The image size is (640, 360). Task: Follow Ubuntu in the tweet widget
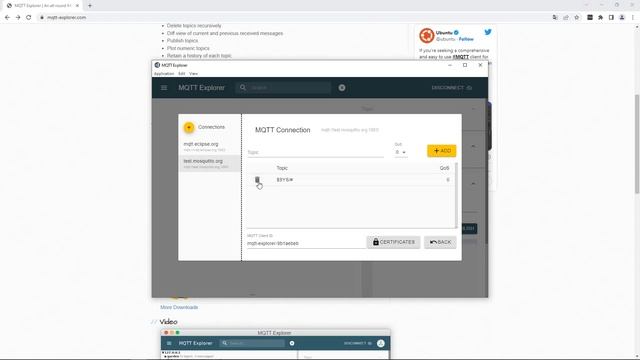tap(466, 39)
